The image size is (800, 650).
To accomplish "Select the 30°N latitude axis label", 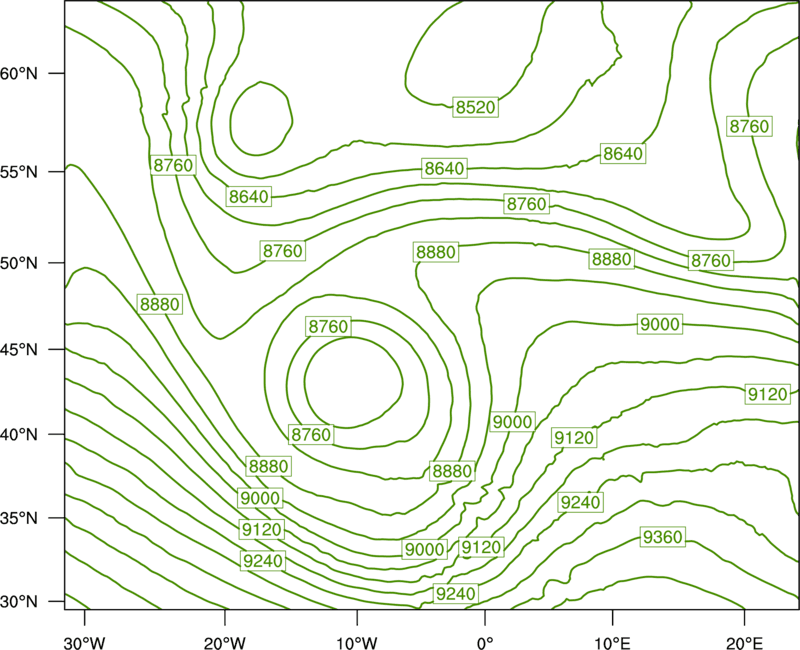I will (x=19, y=602).
